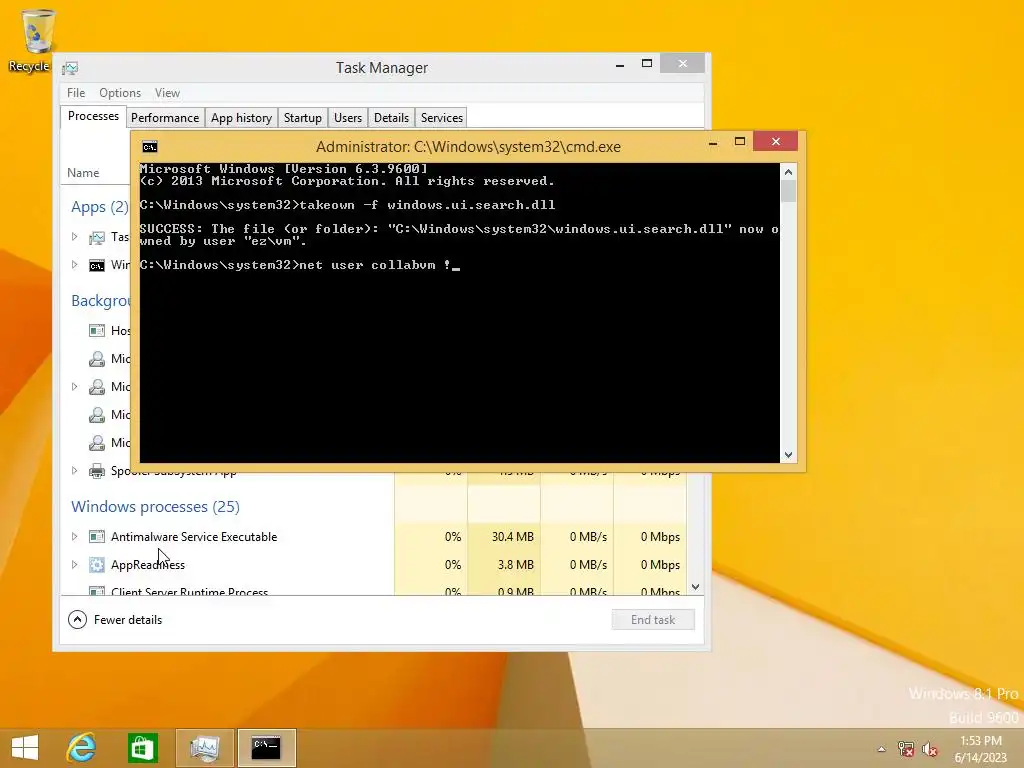Click the Apps (2) group header
1024x768 pixels.
[x=100, y=207]
